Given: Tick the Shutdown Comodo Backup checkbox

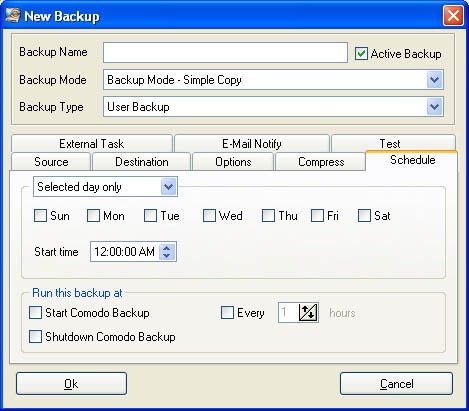Looking at the screenshot, I should 35,337.
